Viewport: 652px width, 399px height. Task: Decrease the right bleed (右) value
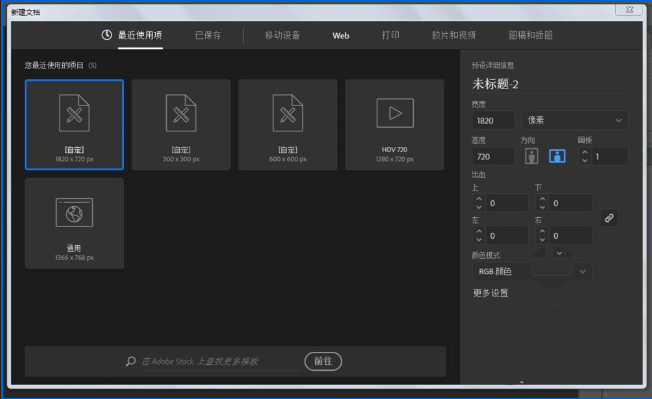[542, 239]
